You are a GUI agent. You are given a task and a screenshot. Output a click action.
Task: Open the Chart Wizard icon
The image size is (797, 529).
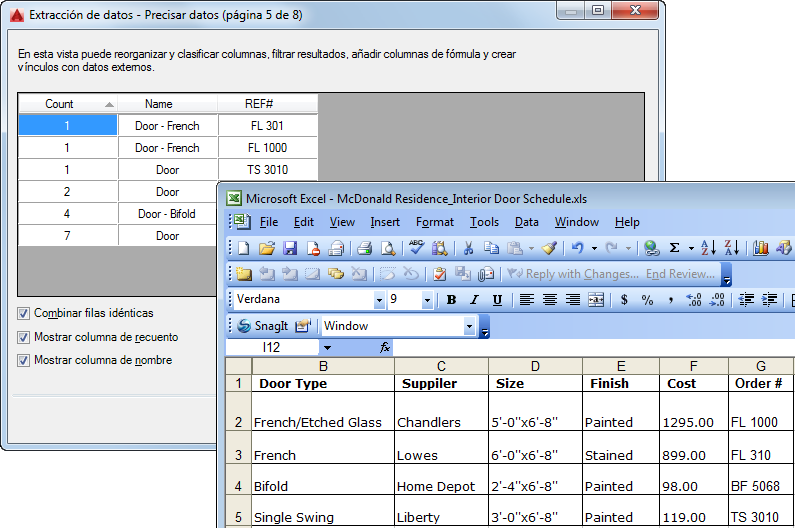point(760,248)
